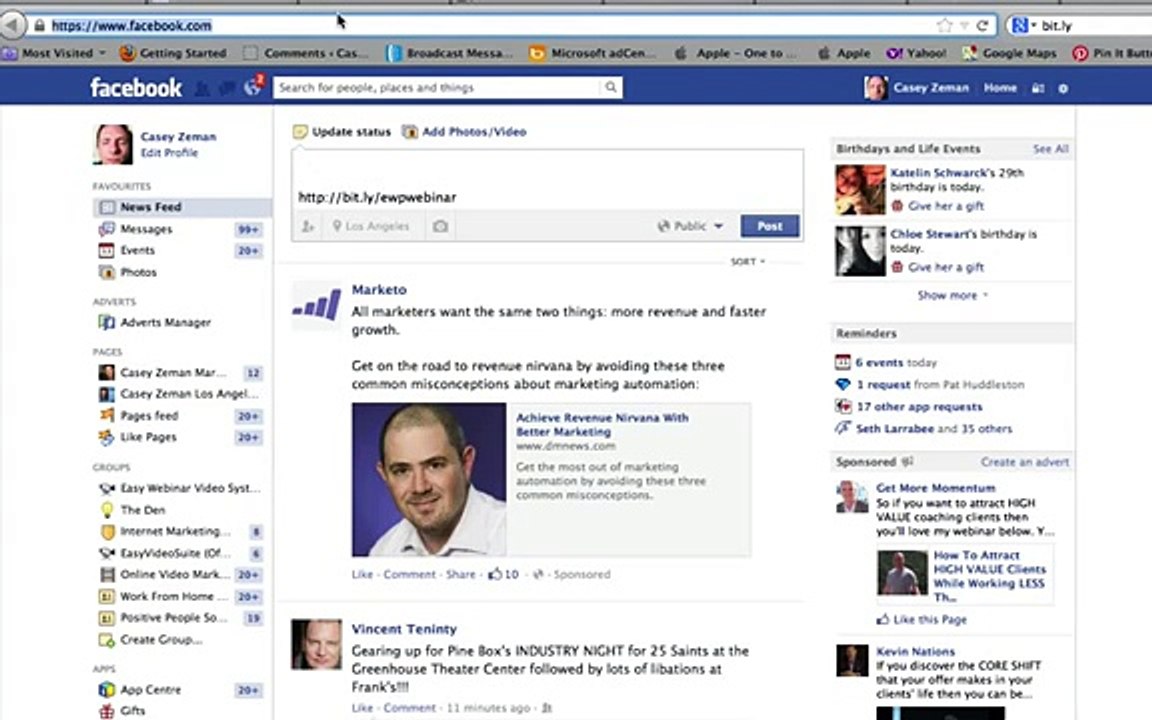Click tag people icon in status box
1152x720 pixels.
(x=308, y=226)
